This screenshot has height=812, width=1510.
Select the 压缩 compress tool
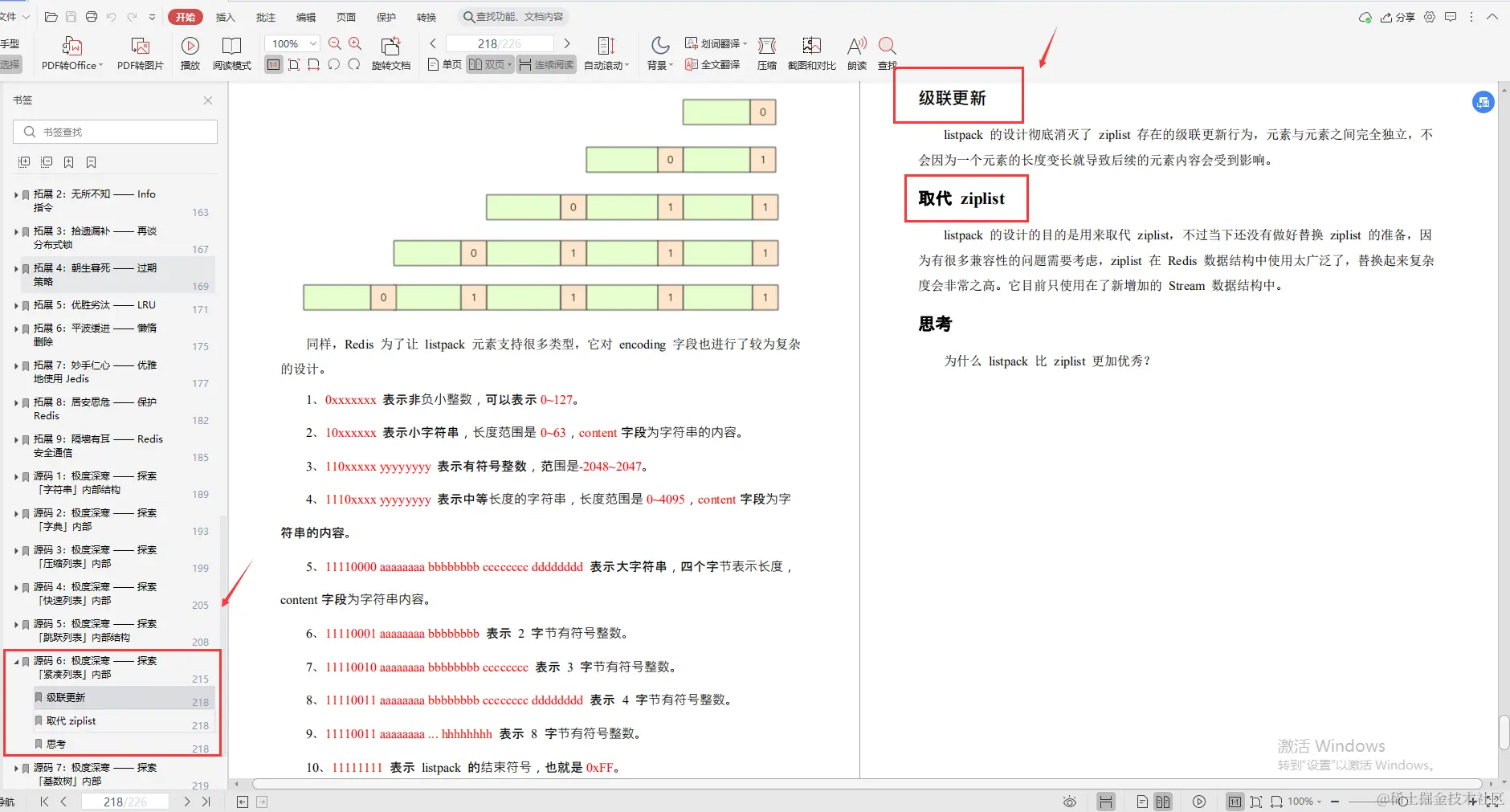(766, 52)
